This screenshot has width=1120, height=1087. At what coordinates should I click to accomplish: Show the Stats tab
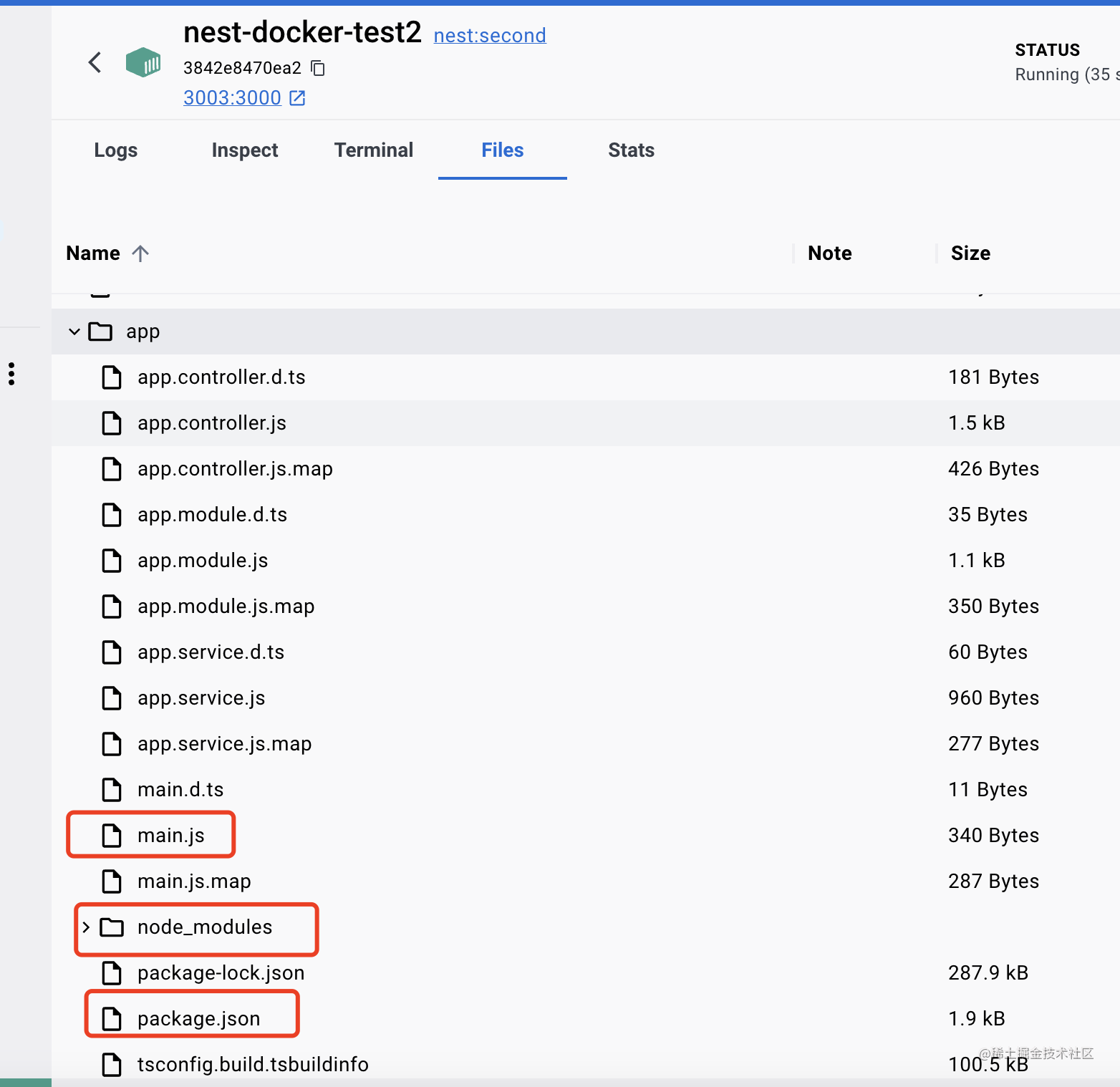(x=632, y=150)
